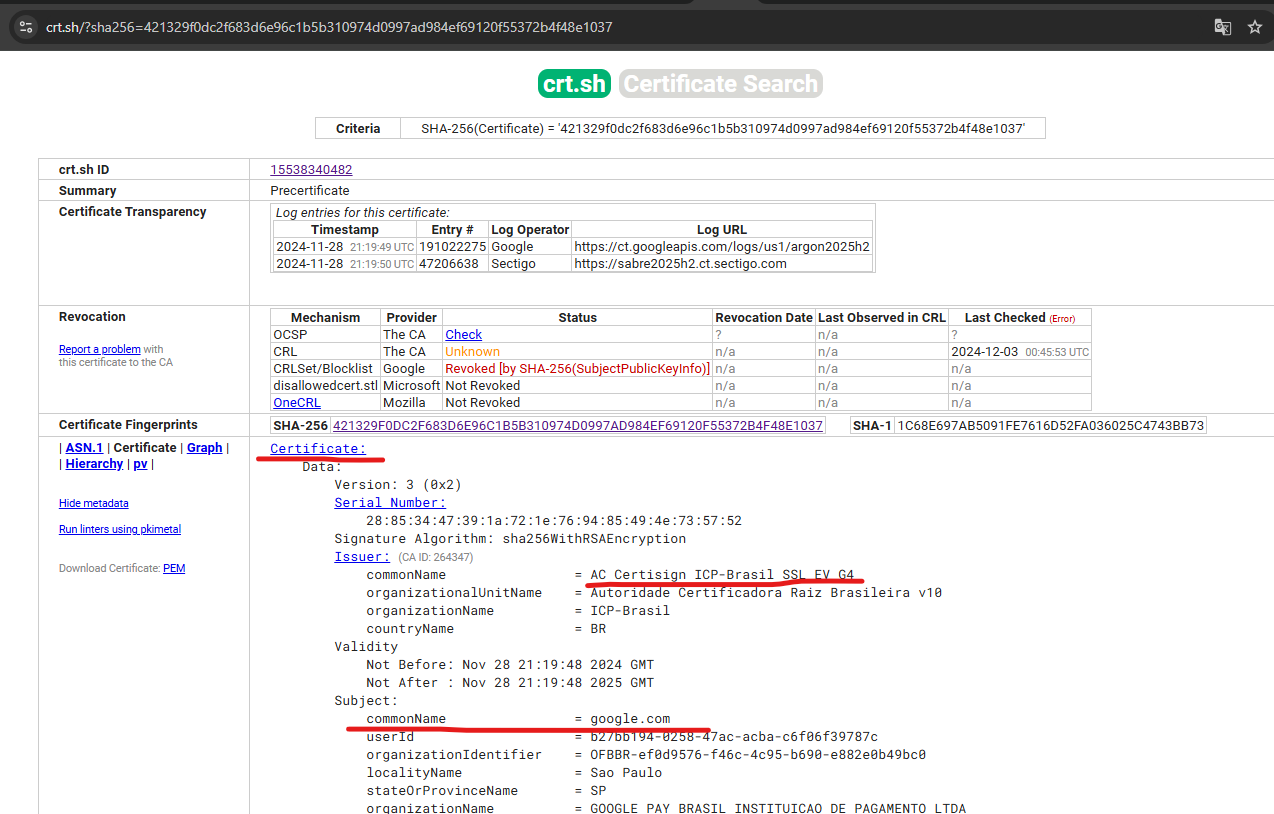Click the 2024-12-03 last checked timestamp
The width and height of the screenshot is (1274, 814).
1020,351
